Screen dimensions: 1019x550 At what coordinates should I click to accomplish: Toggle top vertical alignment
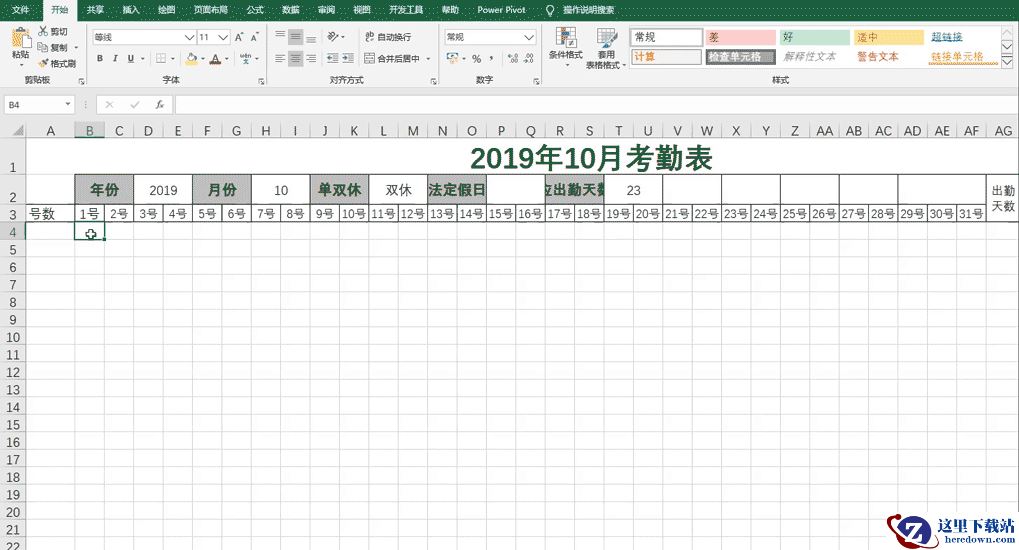(x=280, y=36)
